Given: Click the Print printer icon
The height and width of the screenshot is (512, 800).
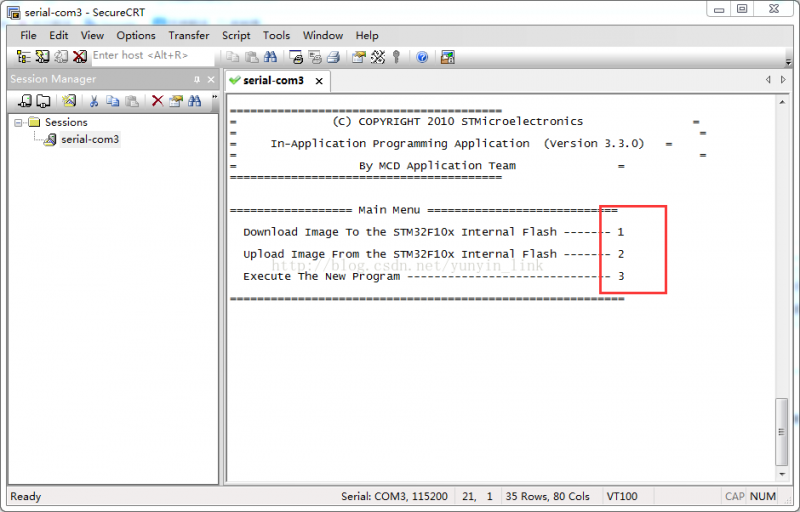Looking at the screenshot, I should (334, 57).
